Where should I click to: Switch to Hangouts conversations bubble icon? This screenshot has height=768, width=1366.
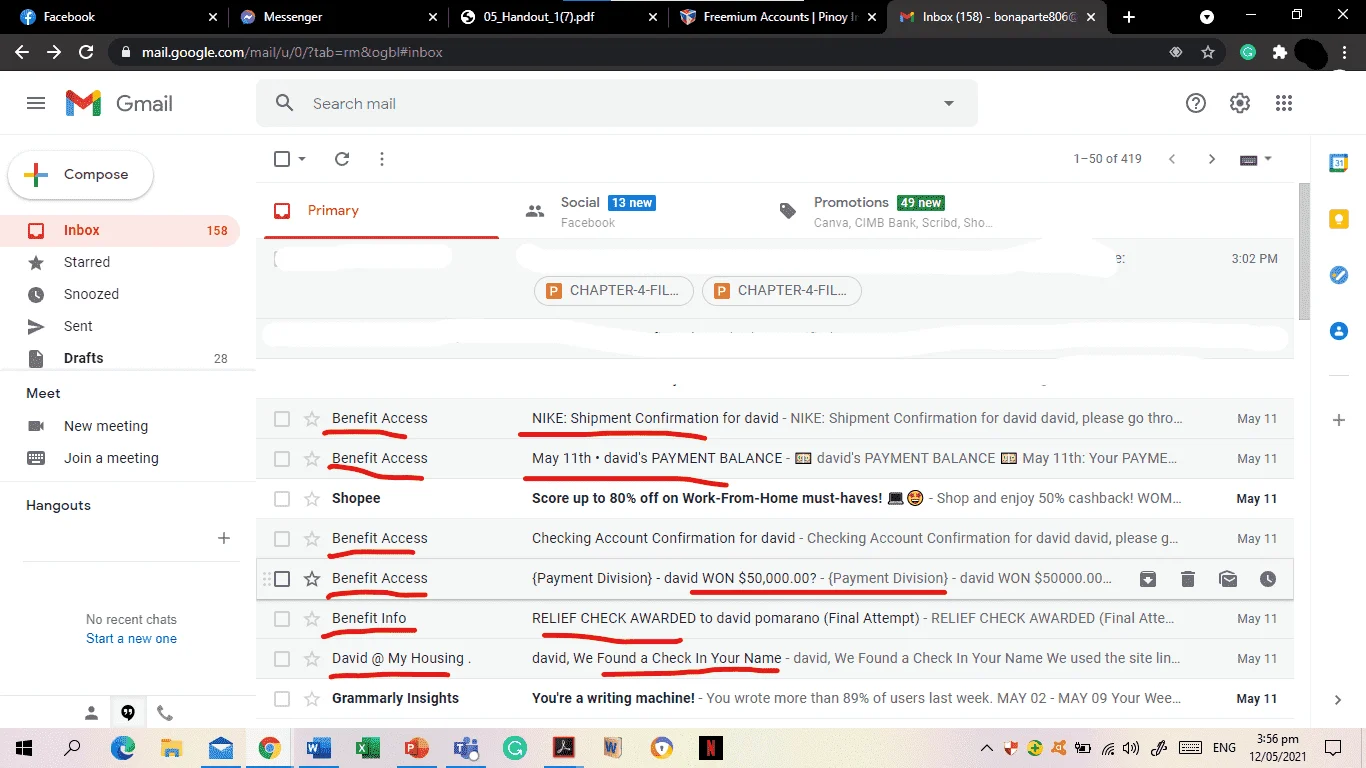coord(128,713)
